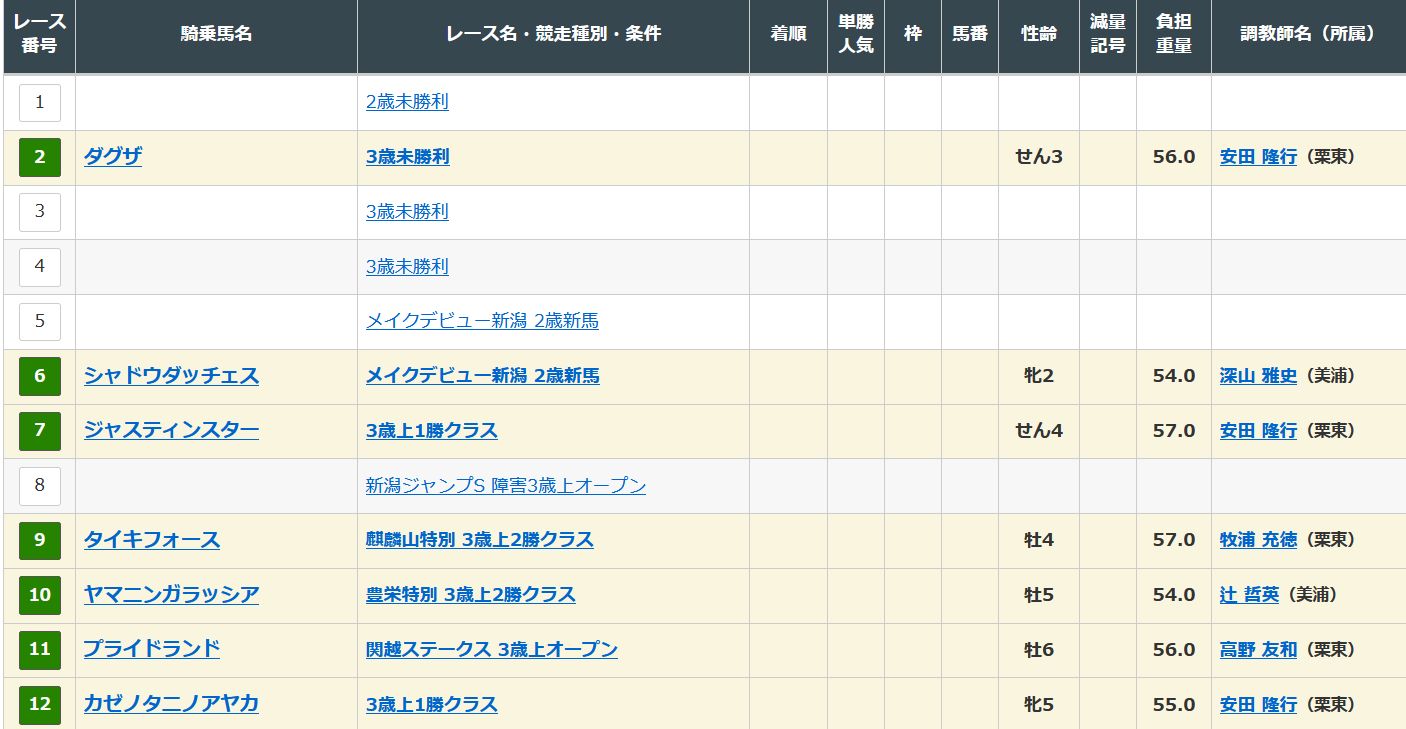Open horse タイキフォース link

pos(152,540)
